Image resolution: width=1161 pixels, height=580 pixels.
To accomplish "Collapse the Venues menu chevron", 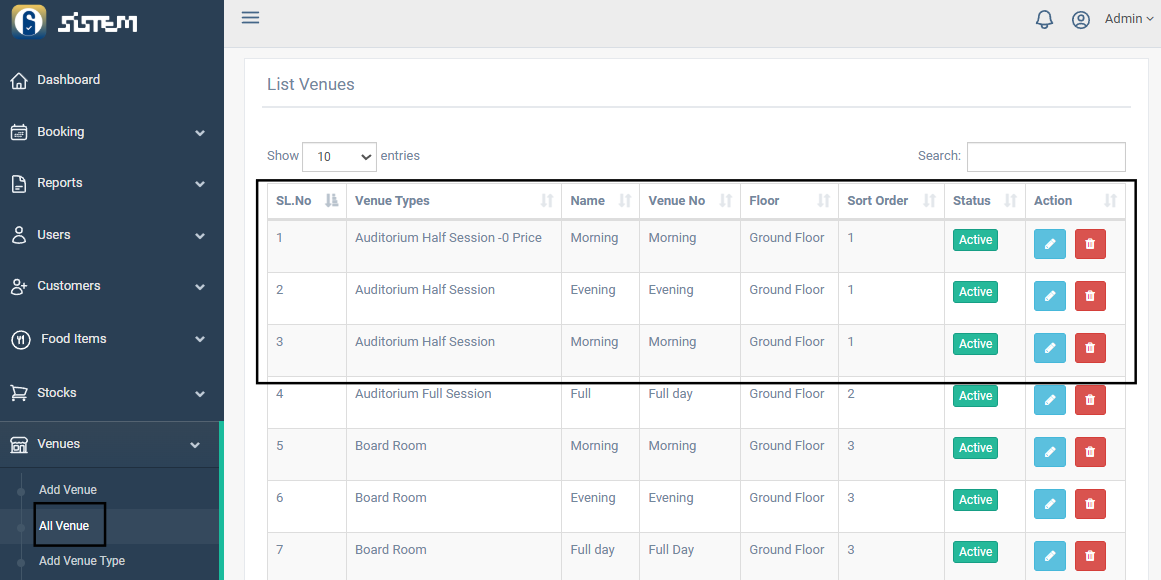I will click(195, 445).
